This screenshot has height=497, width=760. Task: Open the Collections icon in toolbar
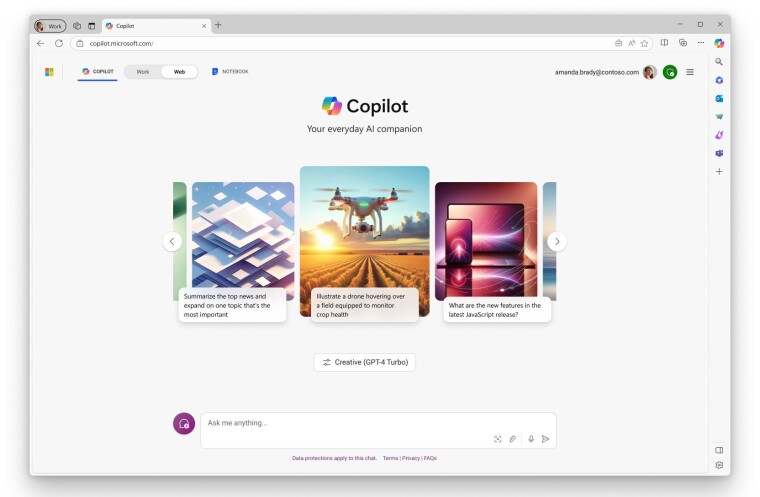click(683, 43)
